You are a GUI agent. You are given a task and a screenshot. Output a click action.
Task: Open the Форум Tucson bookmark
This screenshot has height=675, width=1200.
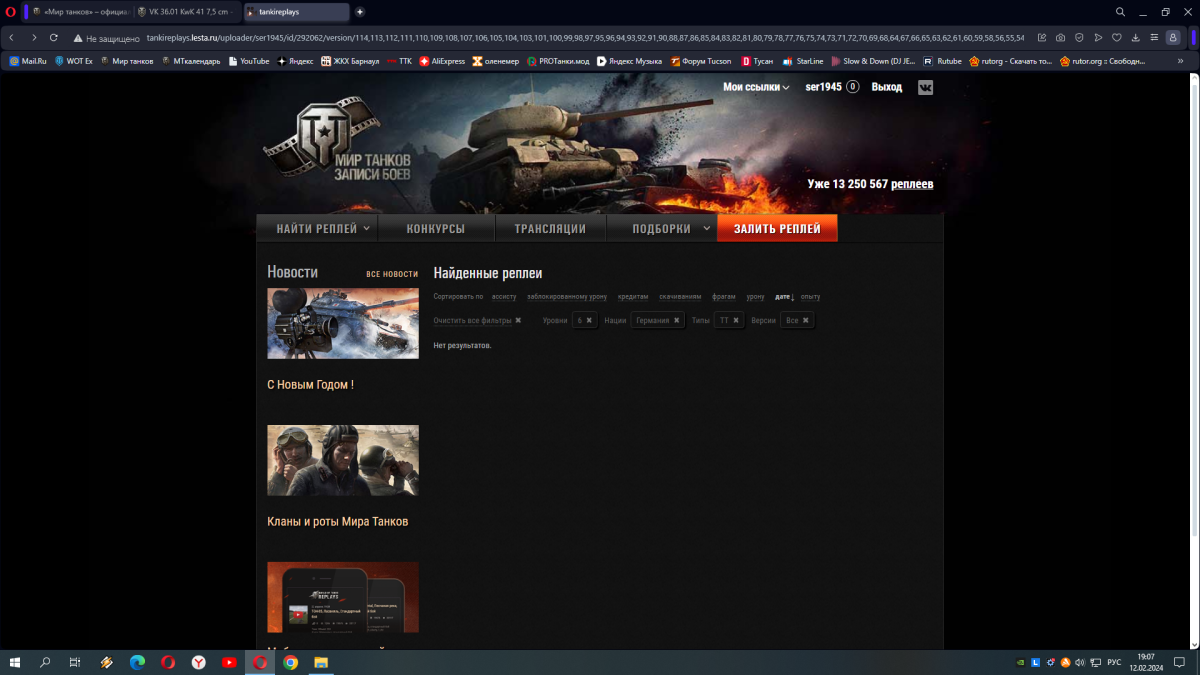(700, 61)
